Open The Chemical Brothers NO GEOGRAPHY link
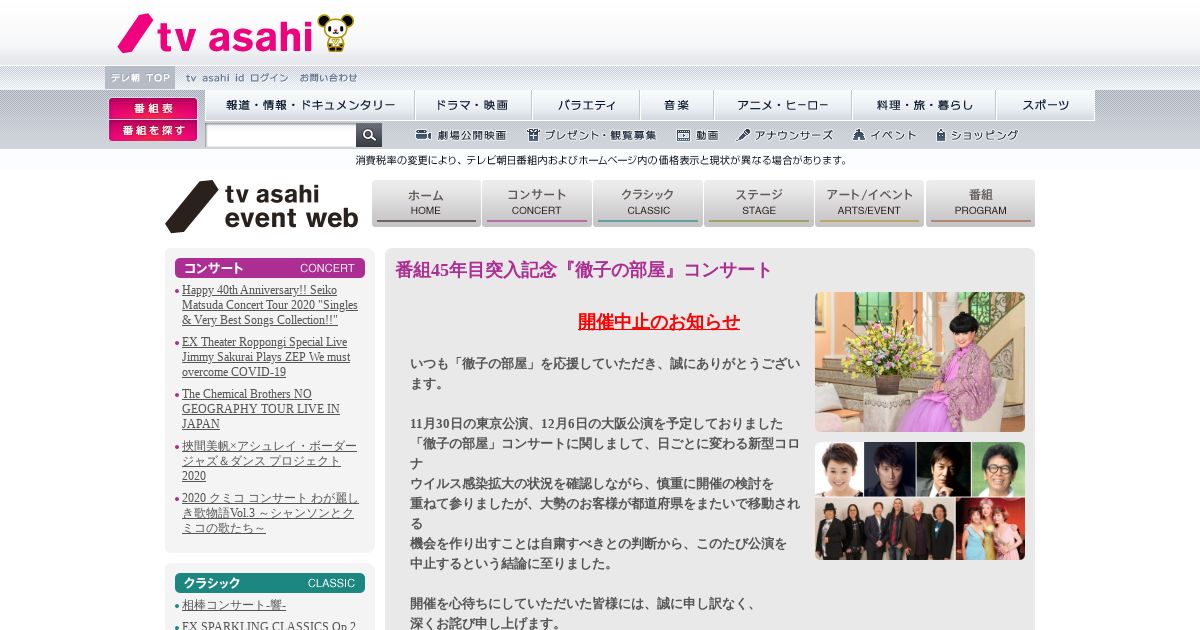This screenshot has width=1200, height=630. 261,409
